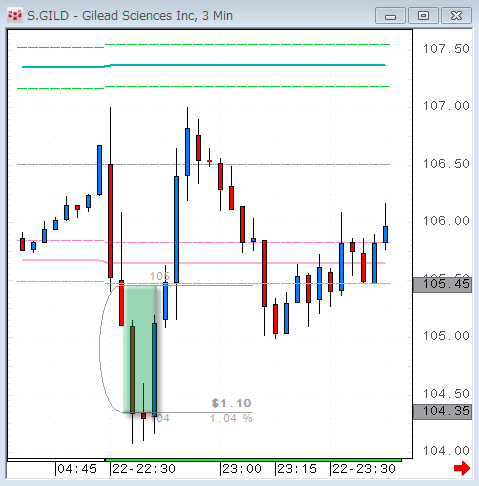Maximize the S.GILD chart window
This screenshot has height=486, width=479.
[423, 16]
